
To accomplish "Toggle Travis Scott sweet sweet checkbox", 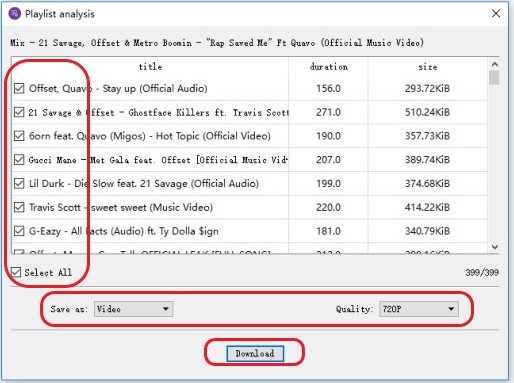I will click(19, 207).
